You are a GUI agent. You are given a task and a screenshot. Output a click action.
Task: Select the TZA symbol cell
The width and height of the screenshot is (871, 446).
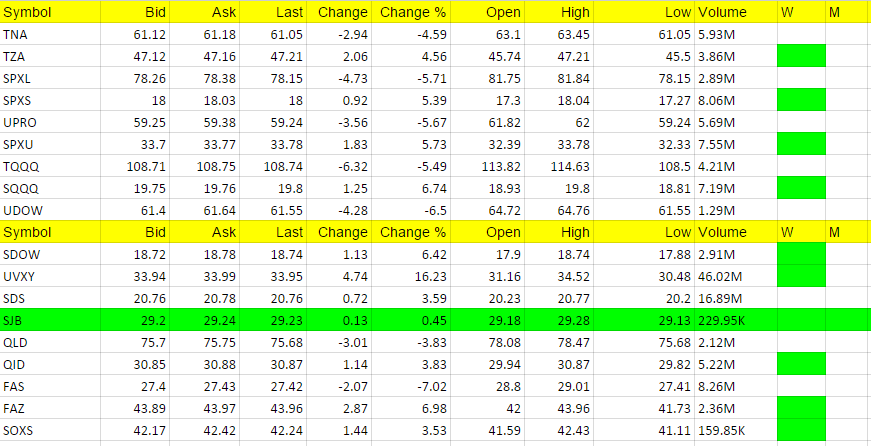pyautogui.click(x=50, y=56)
